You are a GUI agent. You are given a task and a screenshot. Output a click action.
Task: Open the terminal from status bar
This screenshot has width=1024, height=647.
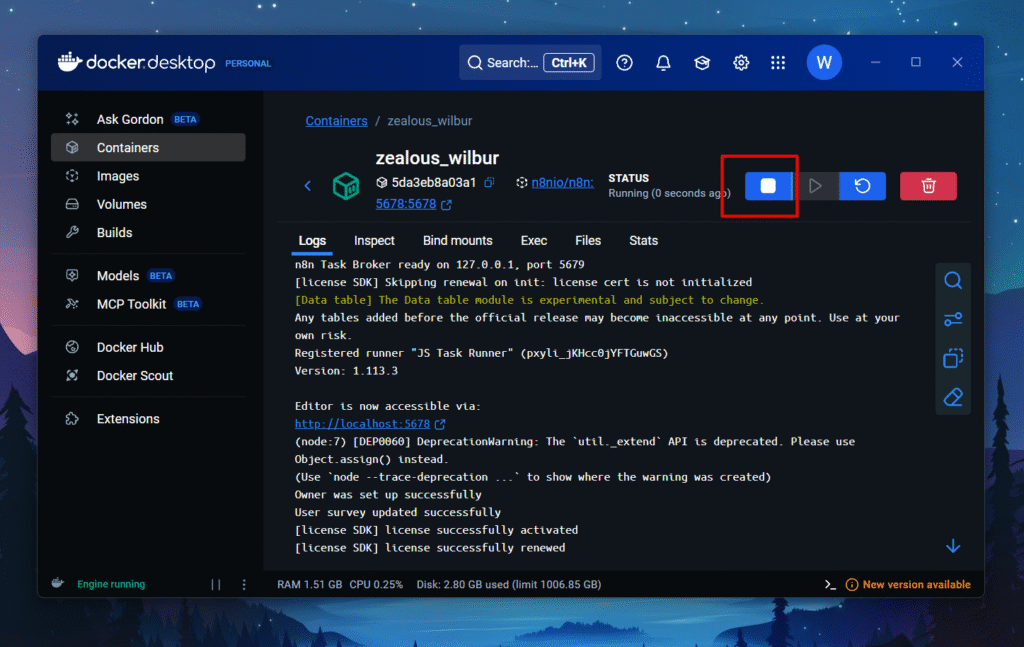(x=830, y=584)
